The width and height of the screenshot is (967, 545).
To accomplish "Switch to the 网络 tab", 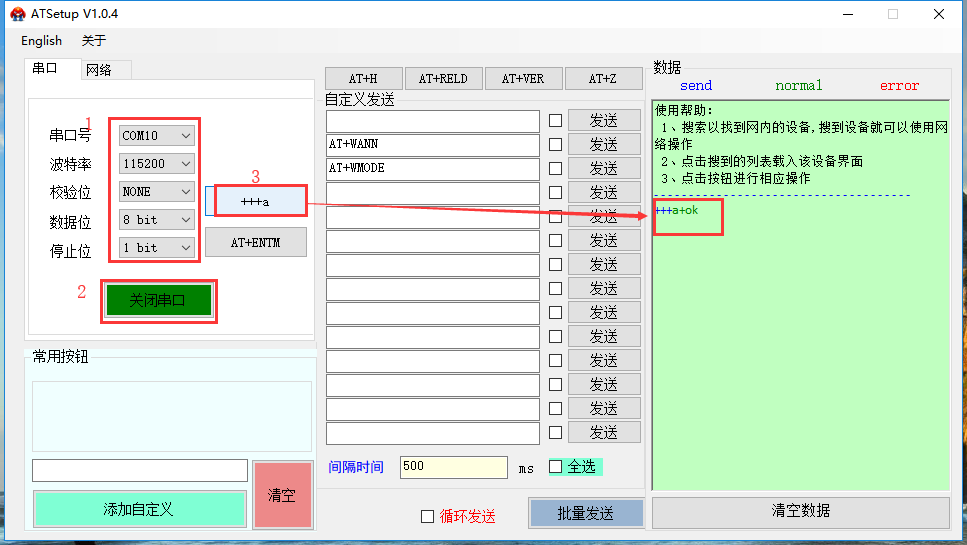I will [99, 70].
